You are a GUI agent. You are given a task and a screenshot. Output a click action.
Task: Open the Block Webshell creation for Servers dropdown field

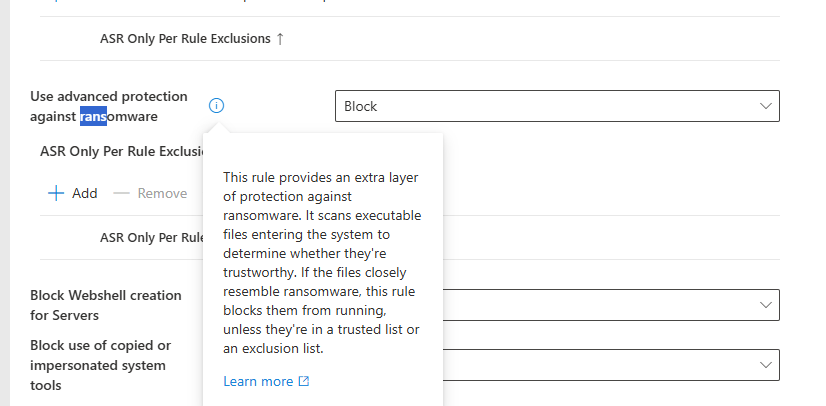611,305
